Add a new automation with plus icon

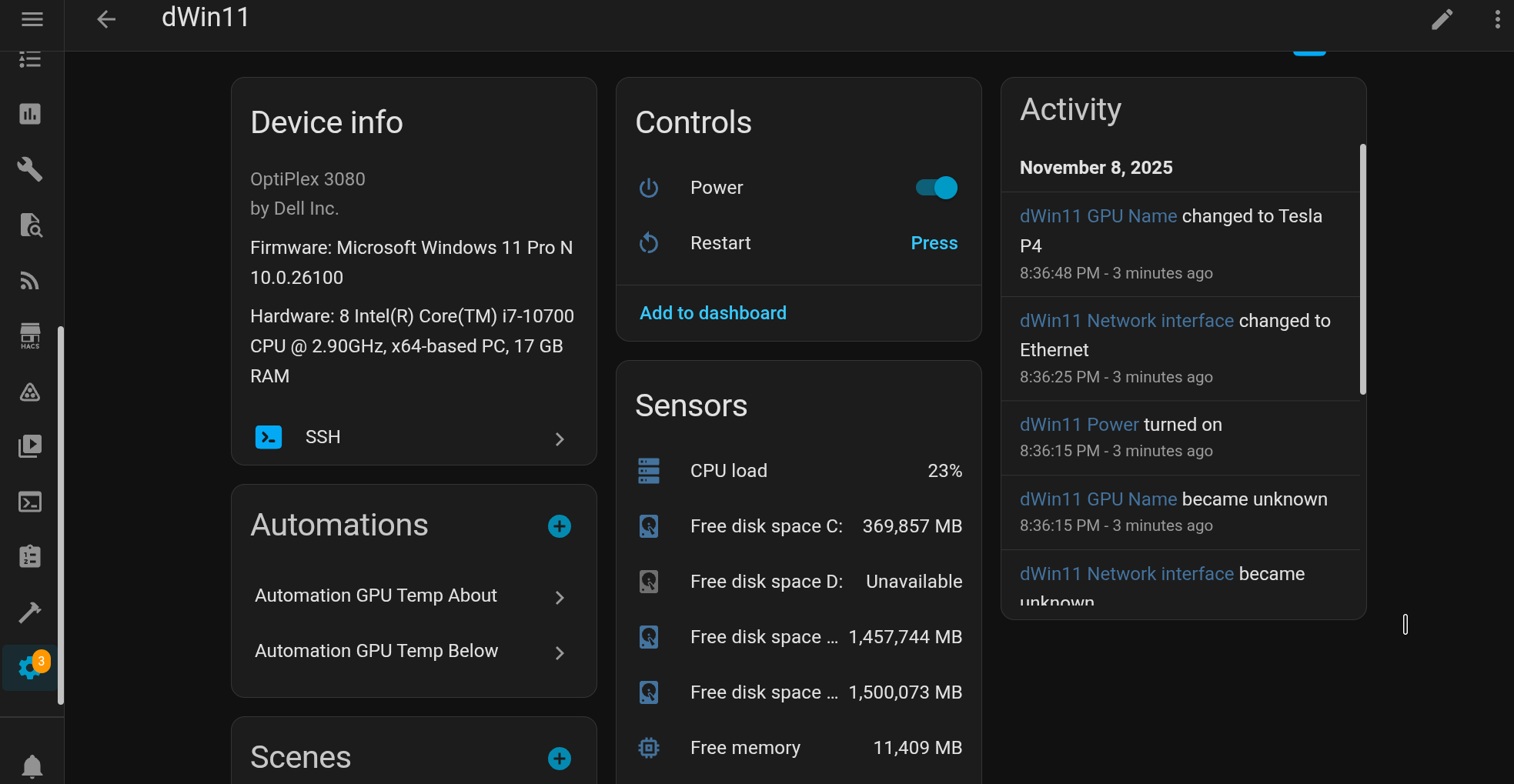[559, 526]
